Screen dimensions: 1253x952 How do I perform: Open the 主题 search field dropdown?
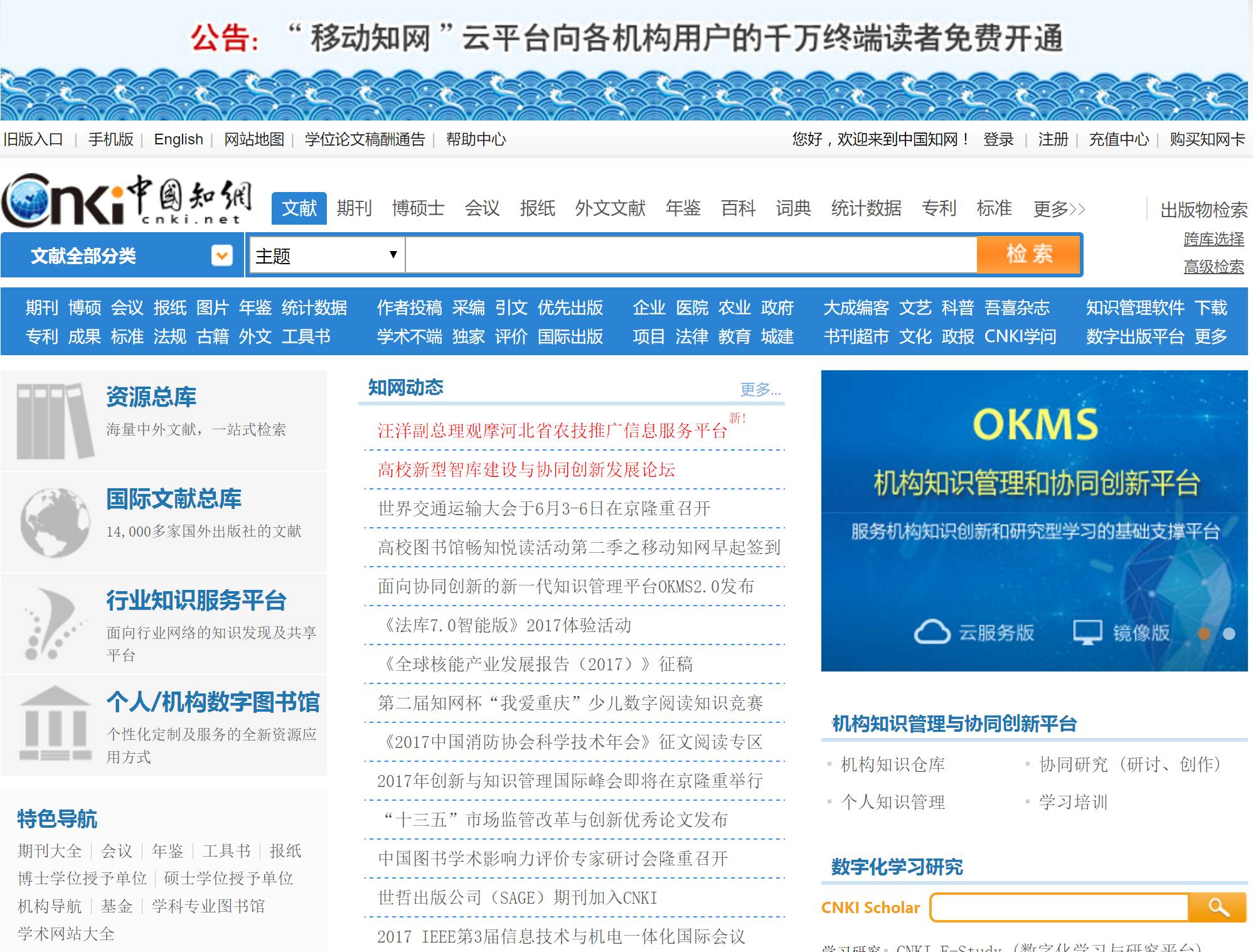pos(327,255)
